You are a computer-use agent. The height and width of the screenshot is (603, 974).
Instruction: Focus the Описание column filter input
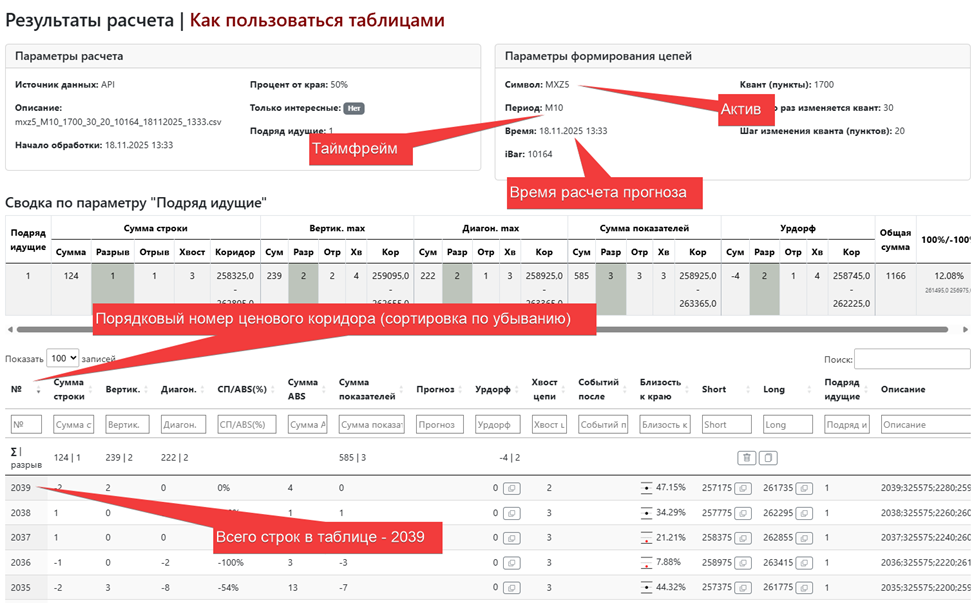[922, 425]
